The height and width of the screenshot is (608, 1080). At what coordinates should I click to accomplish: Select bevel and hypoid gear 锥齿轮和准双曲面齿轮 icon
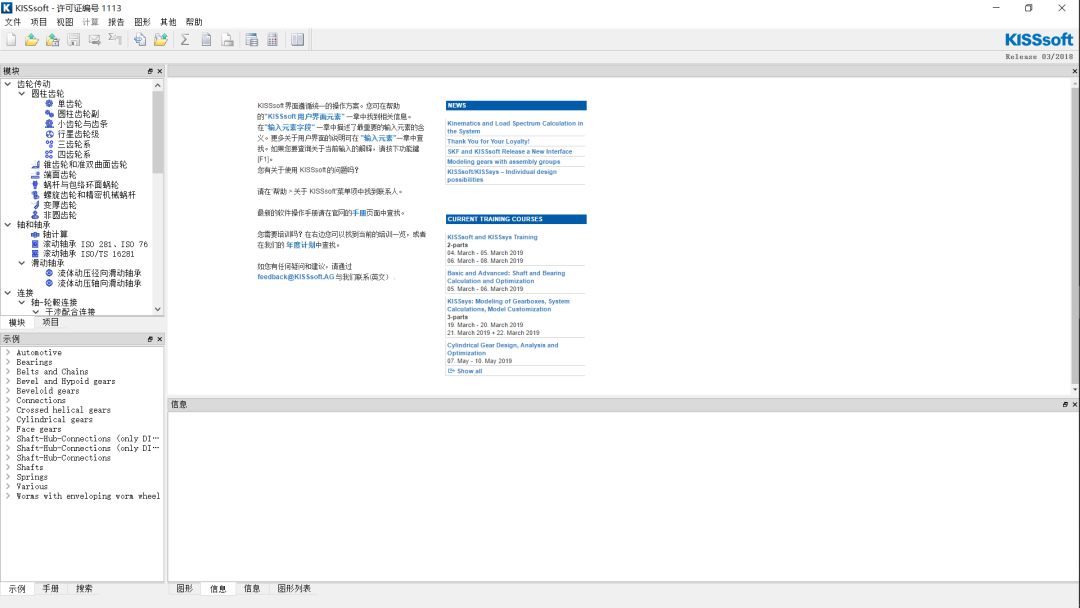[36, 165]
